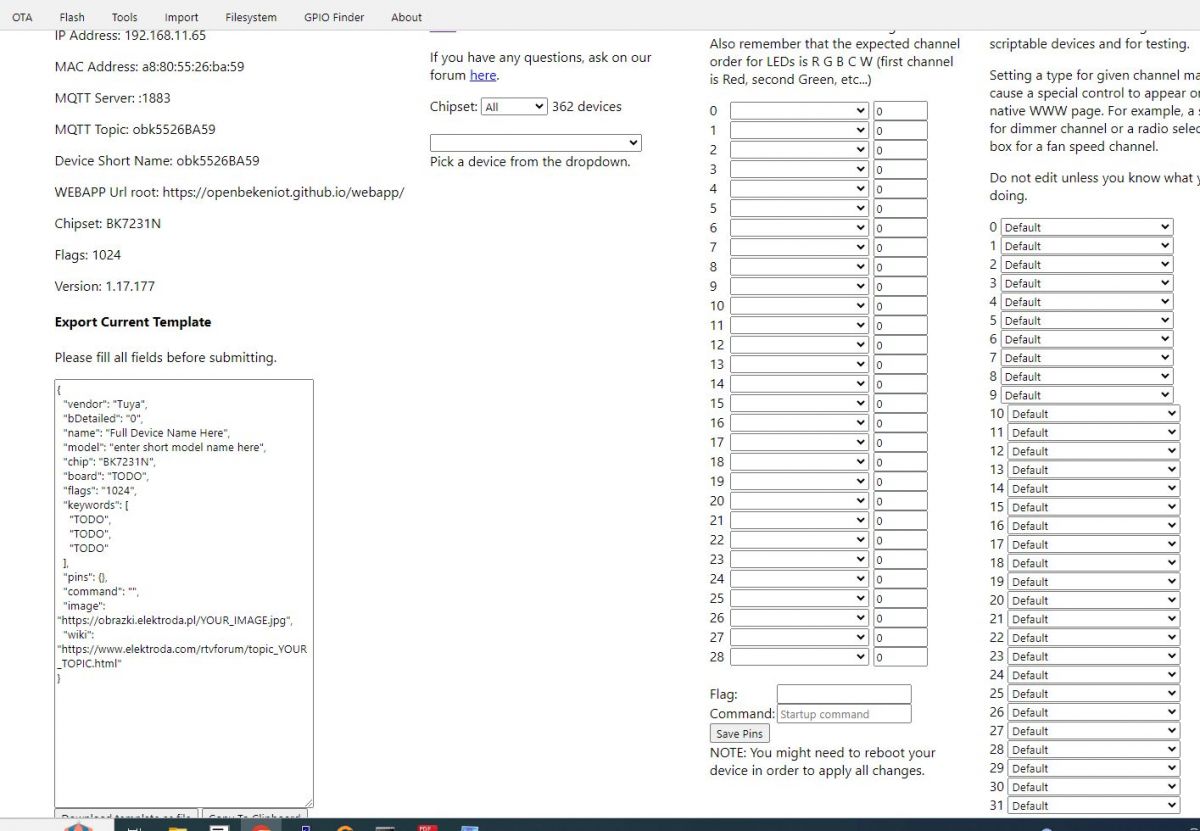Click the pin 22 channel number field
This screenshot has width=1200, height=831.
pyautogui.click(x=900, y=540)
